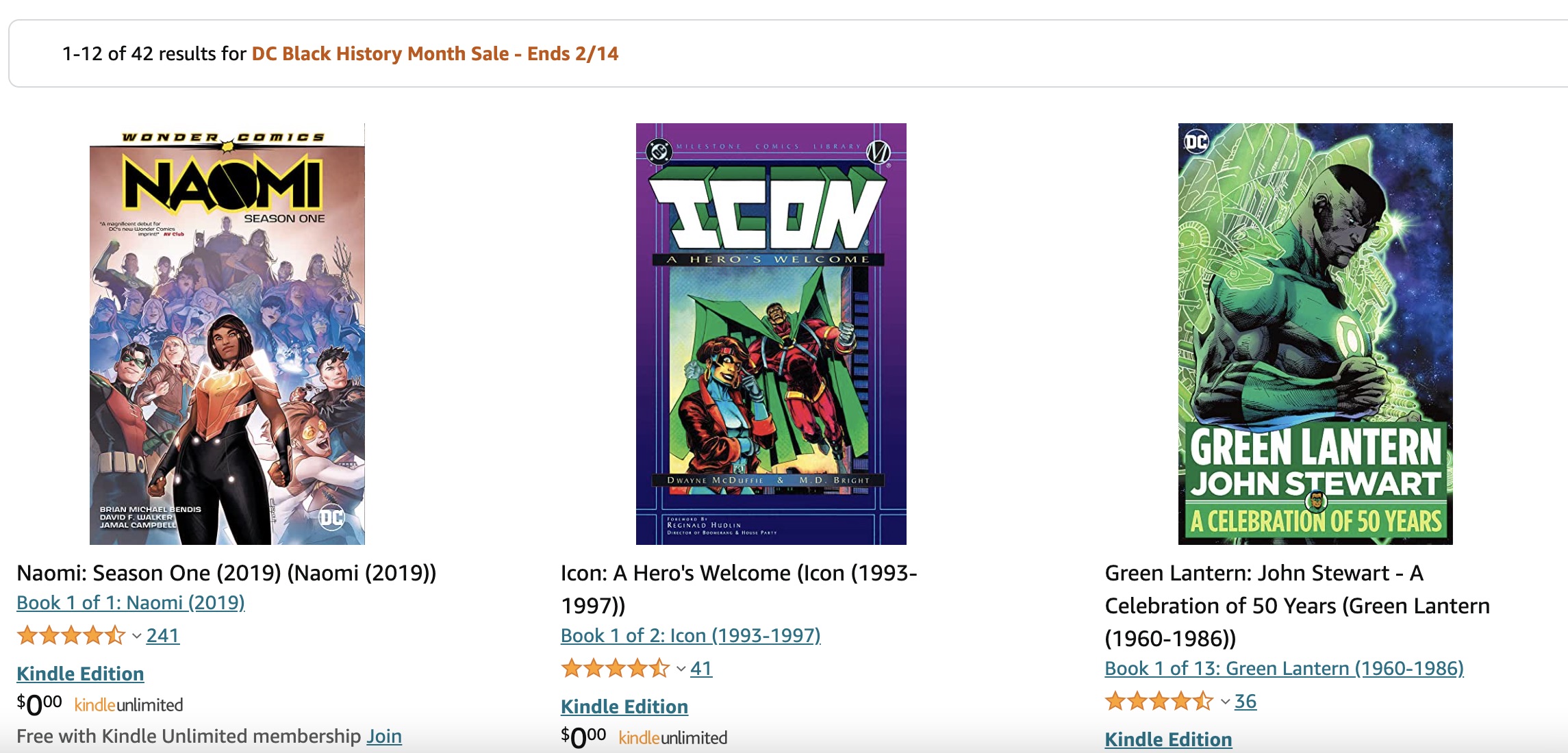Select Kindle Edition under Icon
This screenshot has height=753, width=1568.
[x=624, y=707]
